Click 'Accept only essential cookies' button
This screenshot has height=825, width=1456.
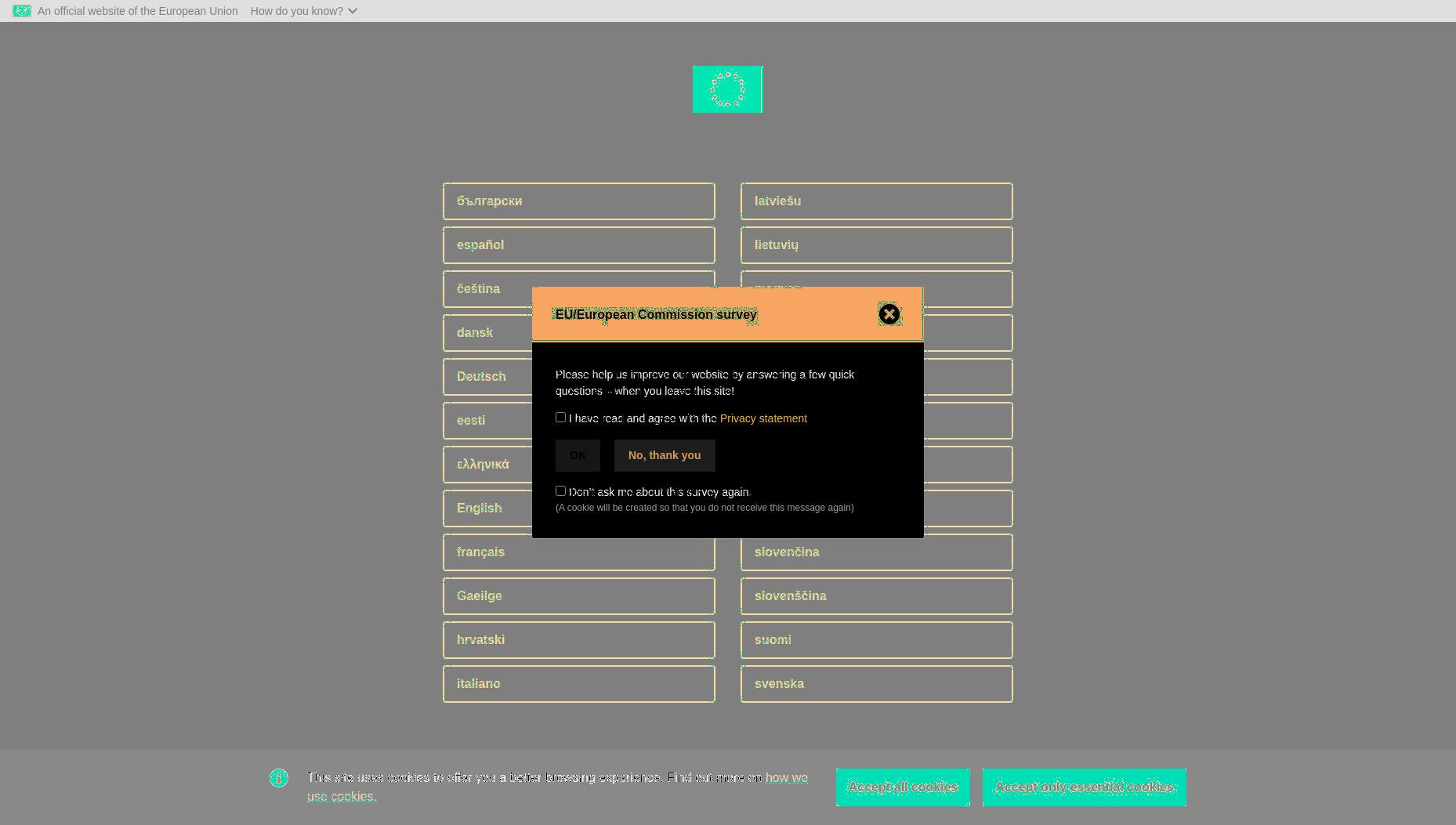pyautogui.click(x=1085, y=787)
